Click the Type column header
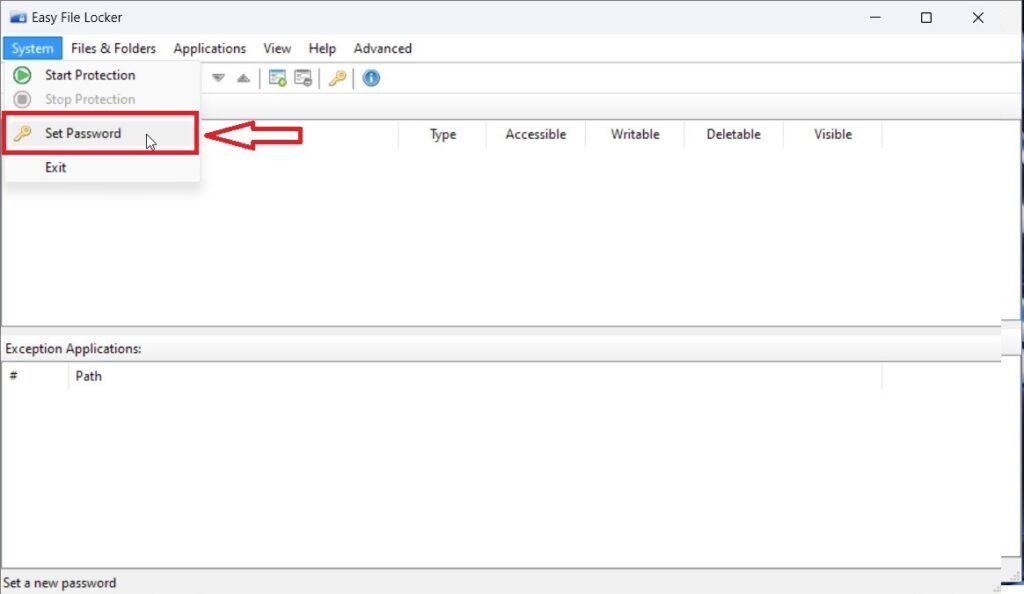This screenshot has height=594, width=1024. pyautogui.click(x=441, y=134)
